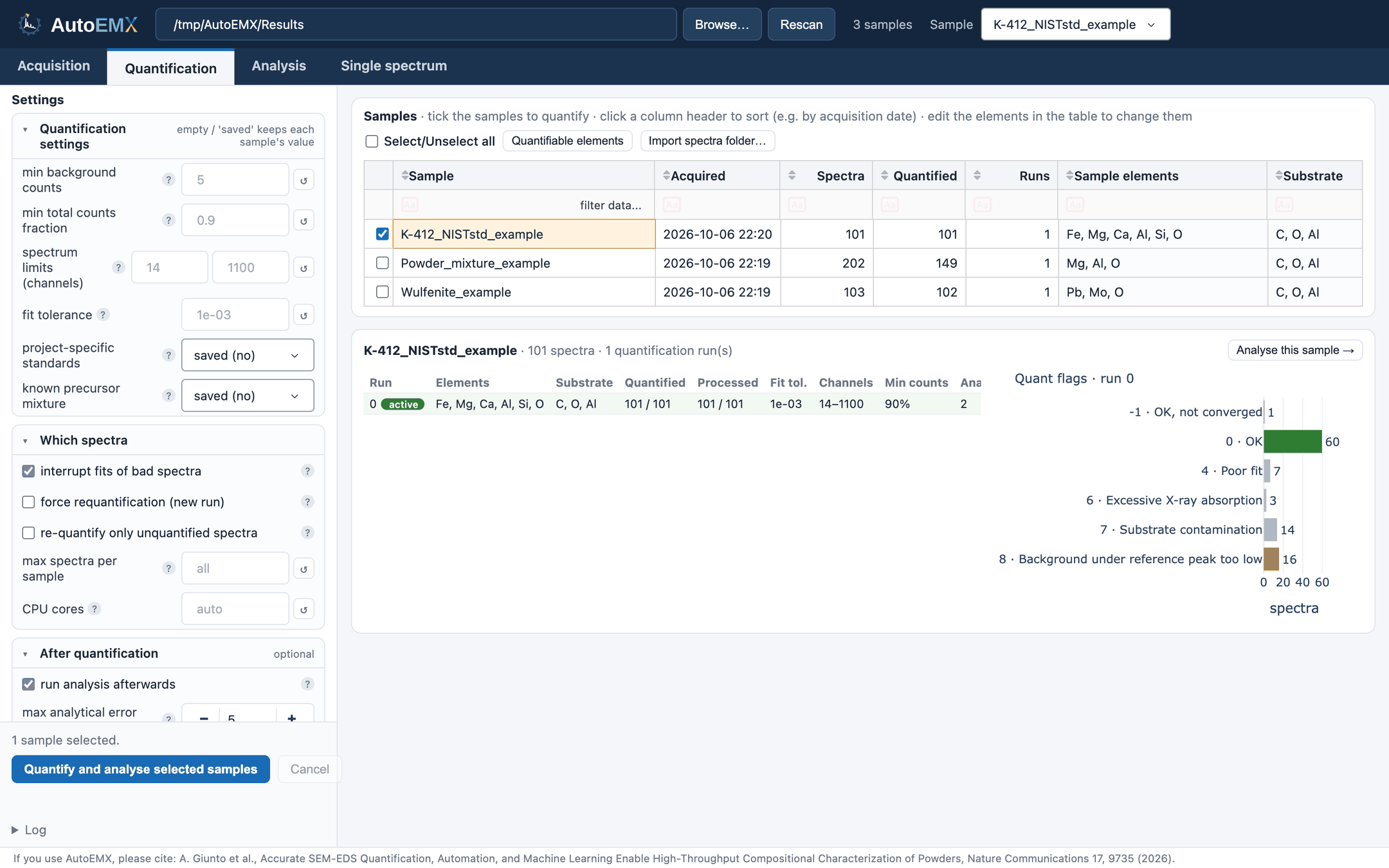Open help for run analysis afterwards
This screenshot has height=868, width=1389.
pos(307,684)
